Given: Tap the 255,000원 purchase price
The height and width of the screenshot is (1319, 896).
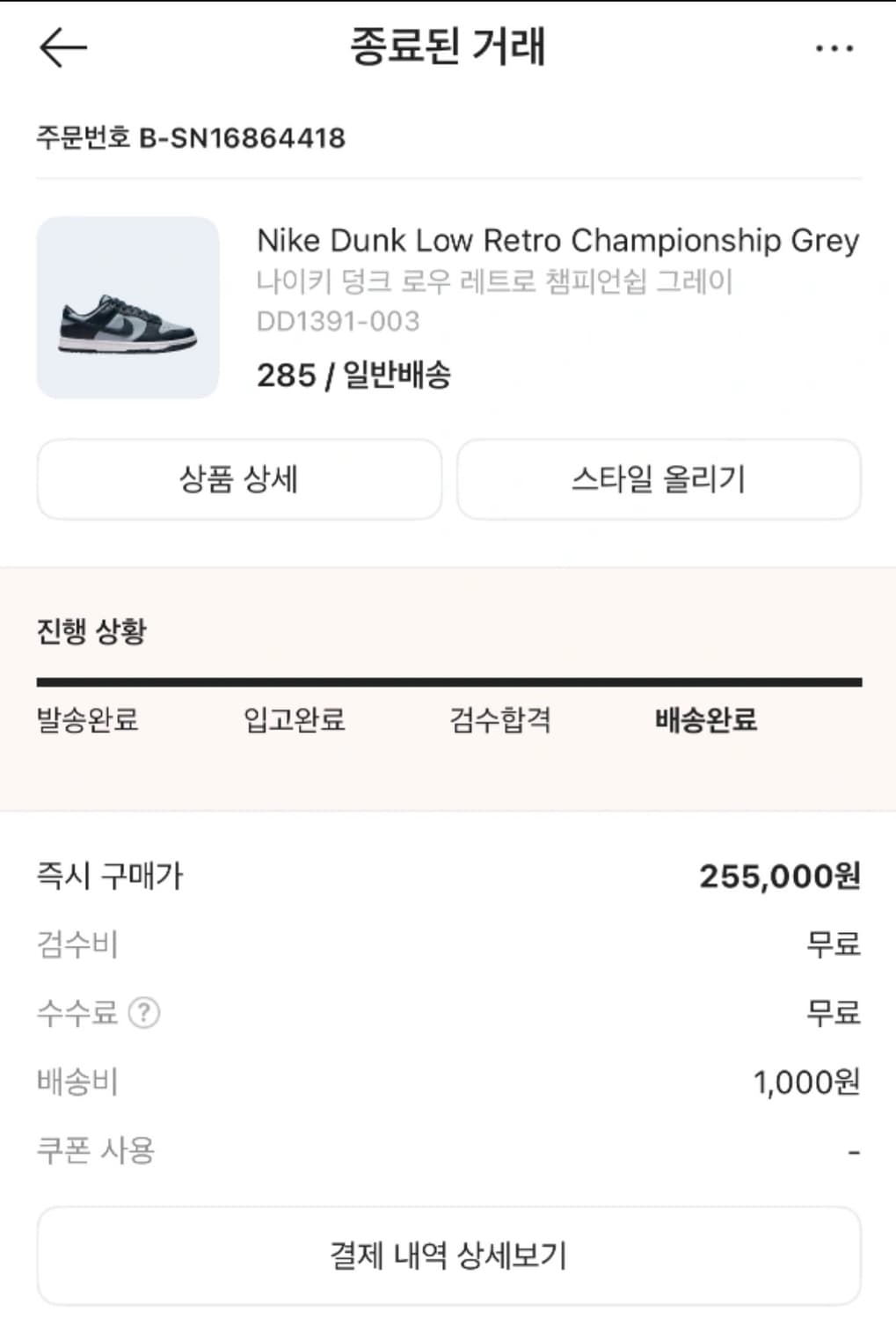Looking at the screenshot, I should click(779, 876).
